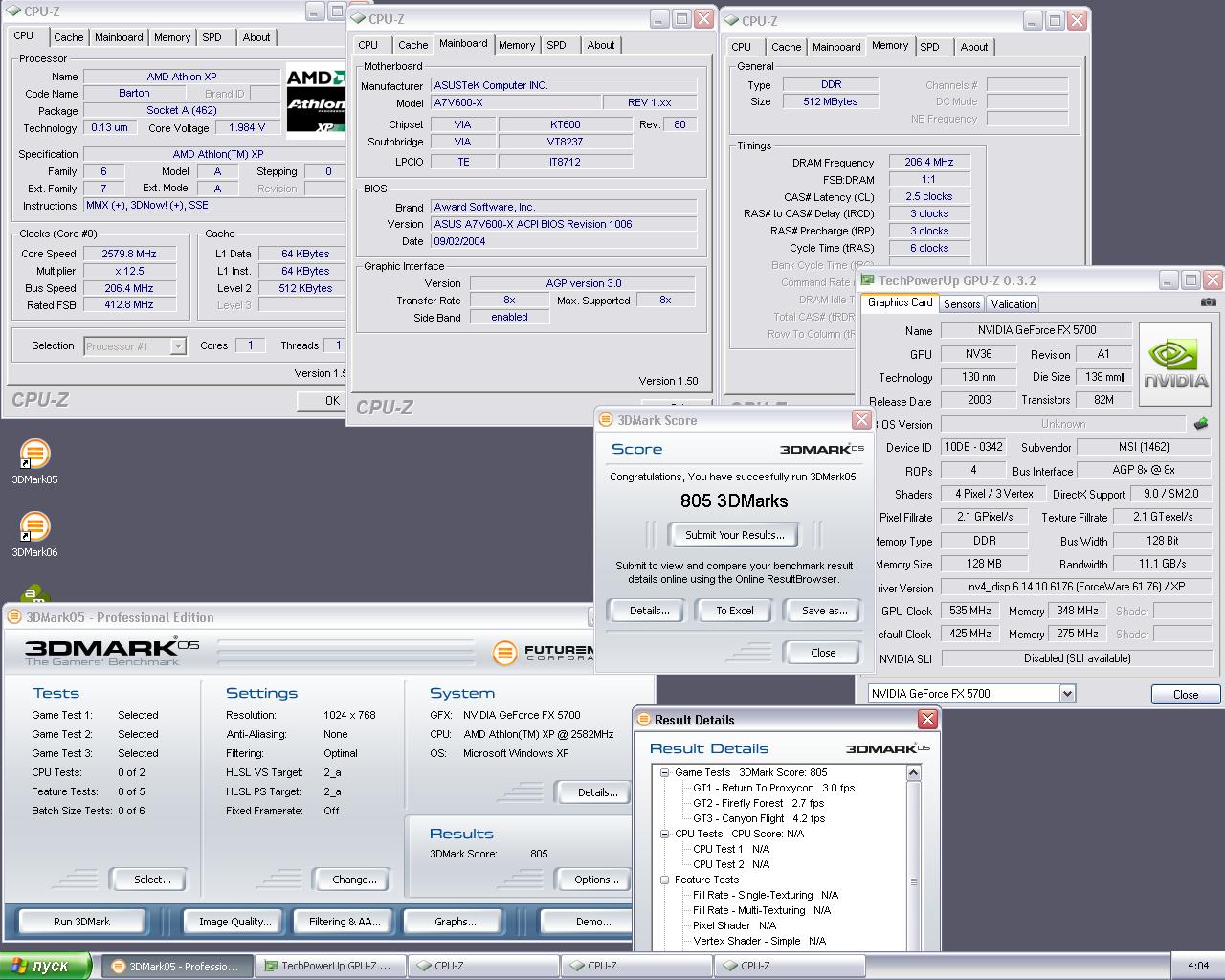Select GT1 - Return To Proxycon result row
Viewport: 1225px width, 980px height.
(x=773, y=788)
